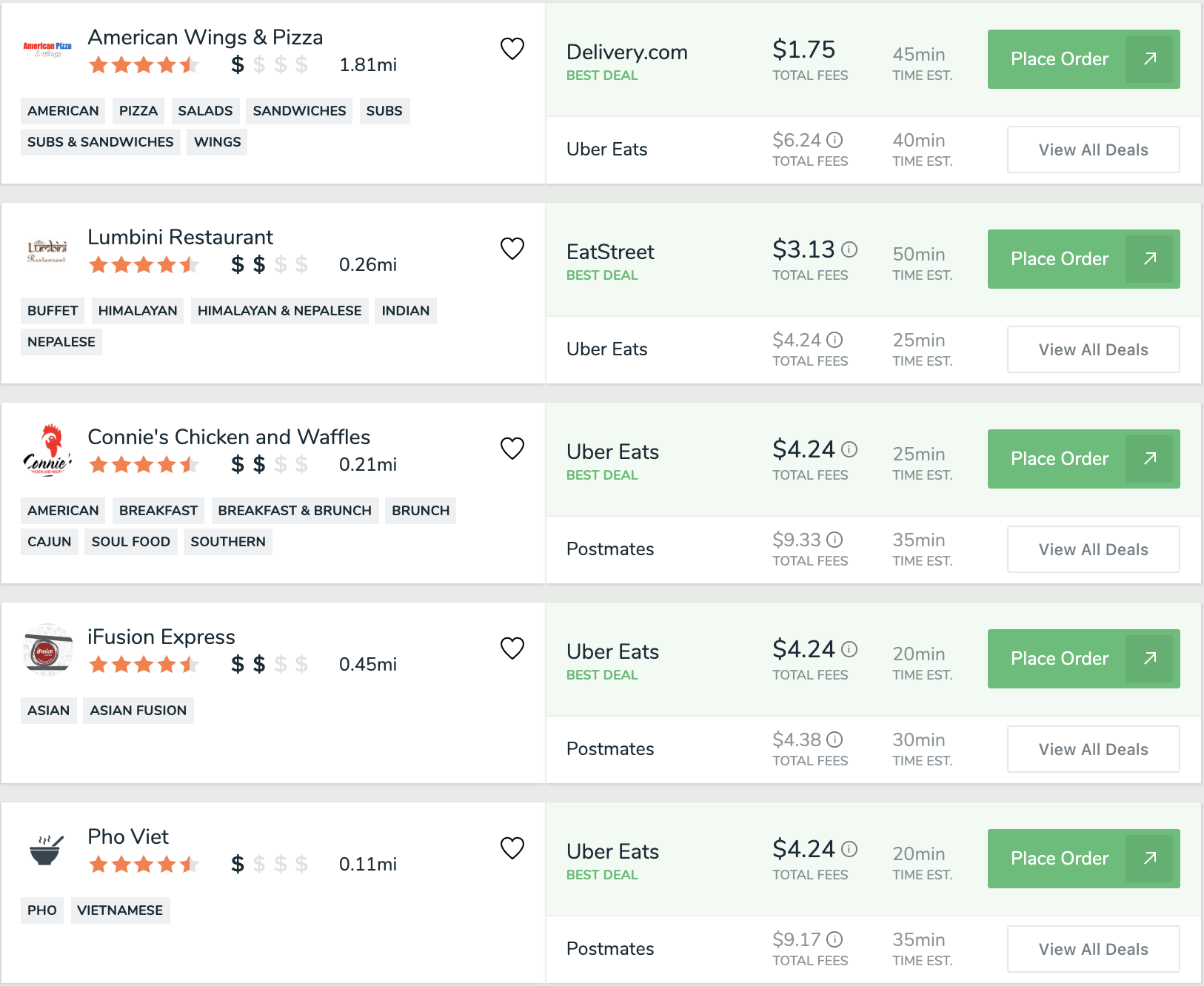Favorite Lumbini Restaurant with heart icon
The height and width of the screenshot is (986, 1204).
(512, 249)
